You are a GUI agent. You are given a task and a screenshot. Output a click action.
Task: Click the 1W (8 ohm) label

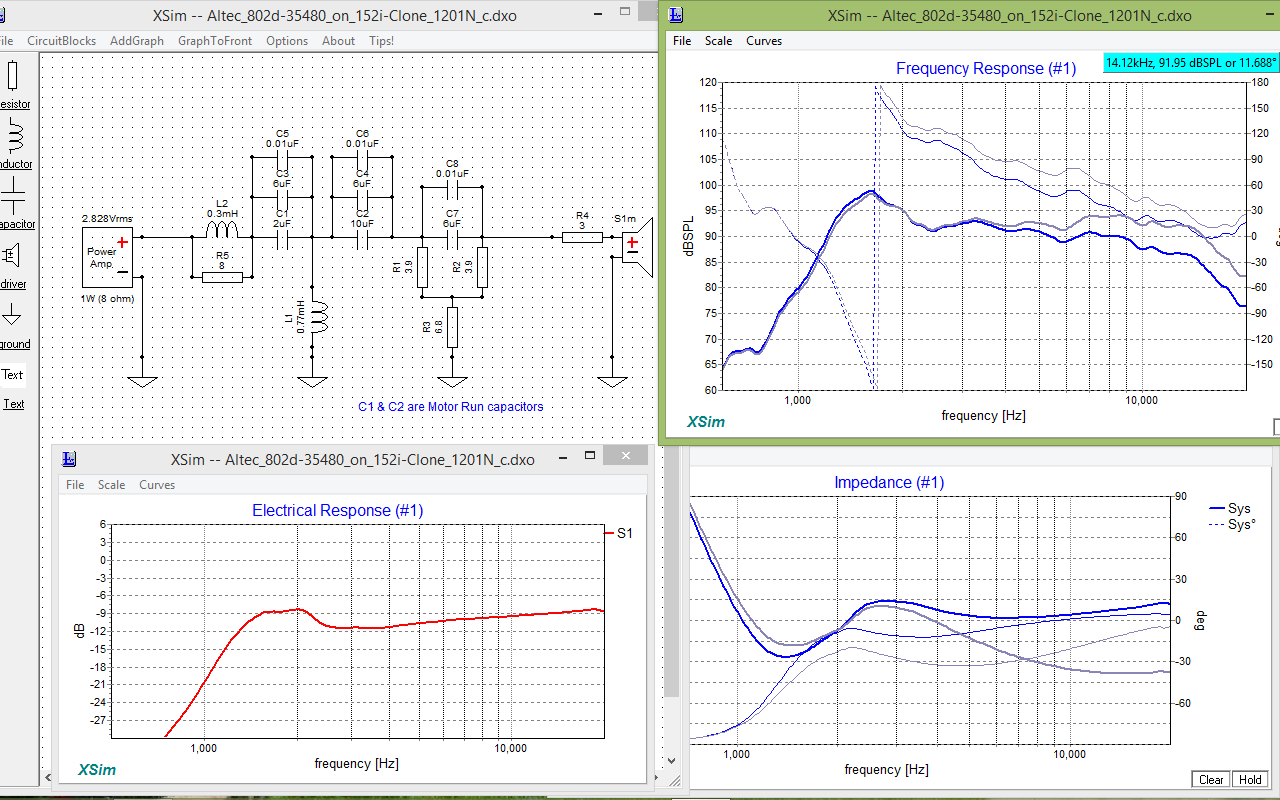[x=107, y=298]
